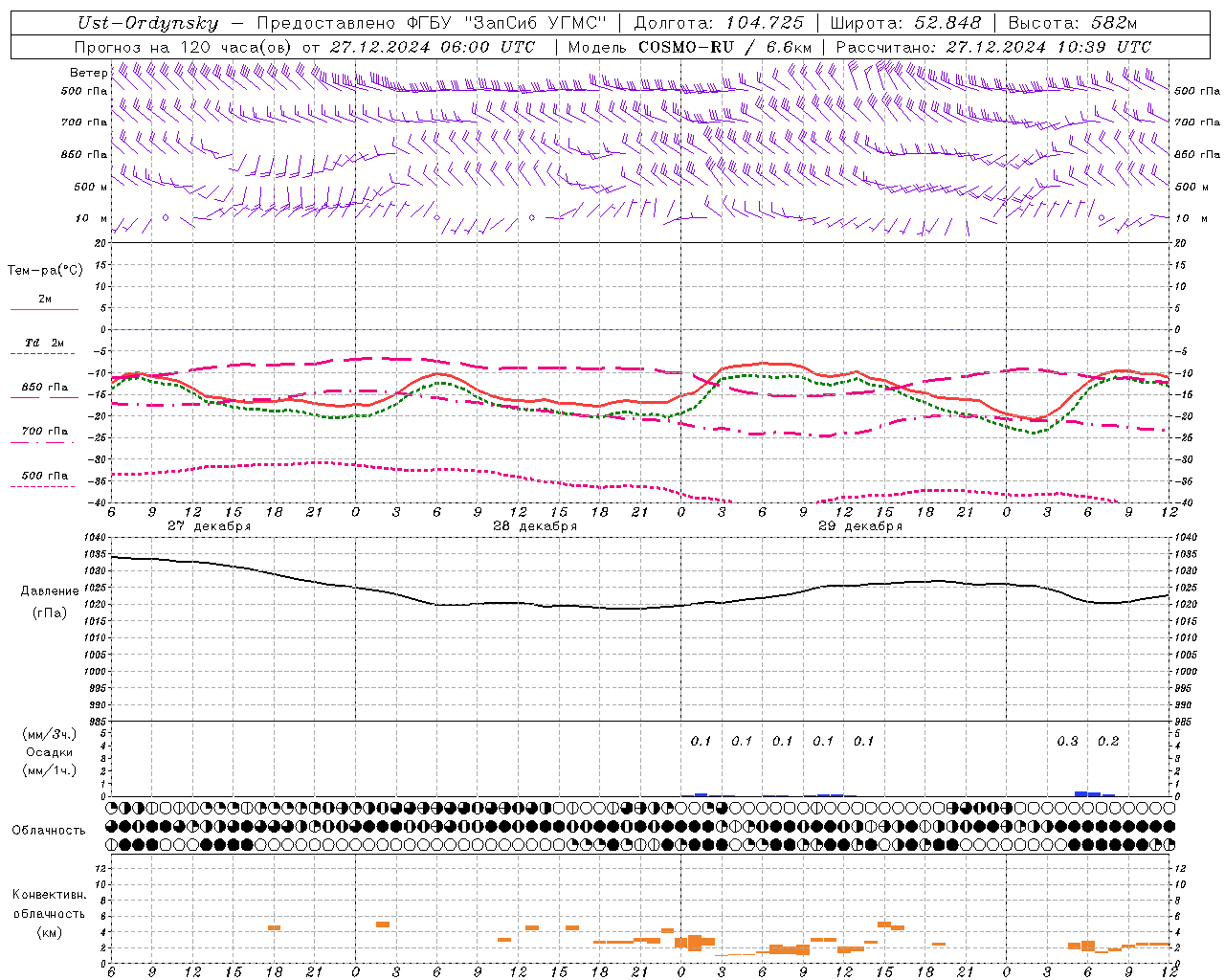Click the date label "29 декабря"
Image resolution: width=1225 pixels, height=980 pixels.
click(x=860, y=526)
